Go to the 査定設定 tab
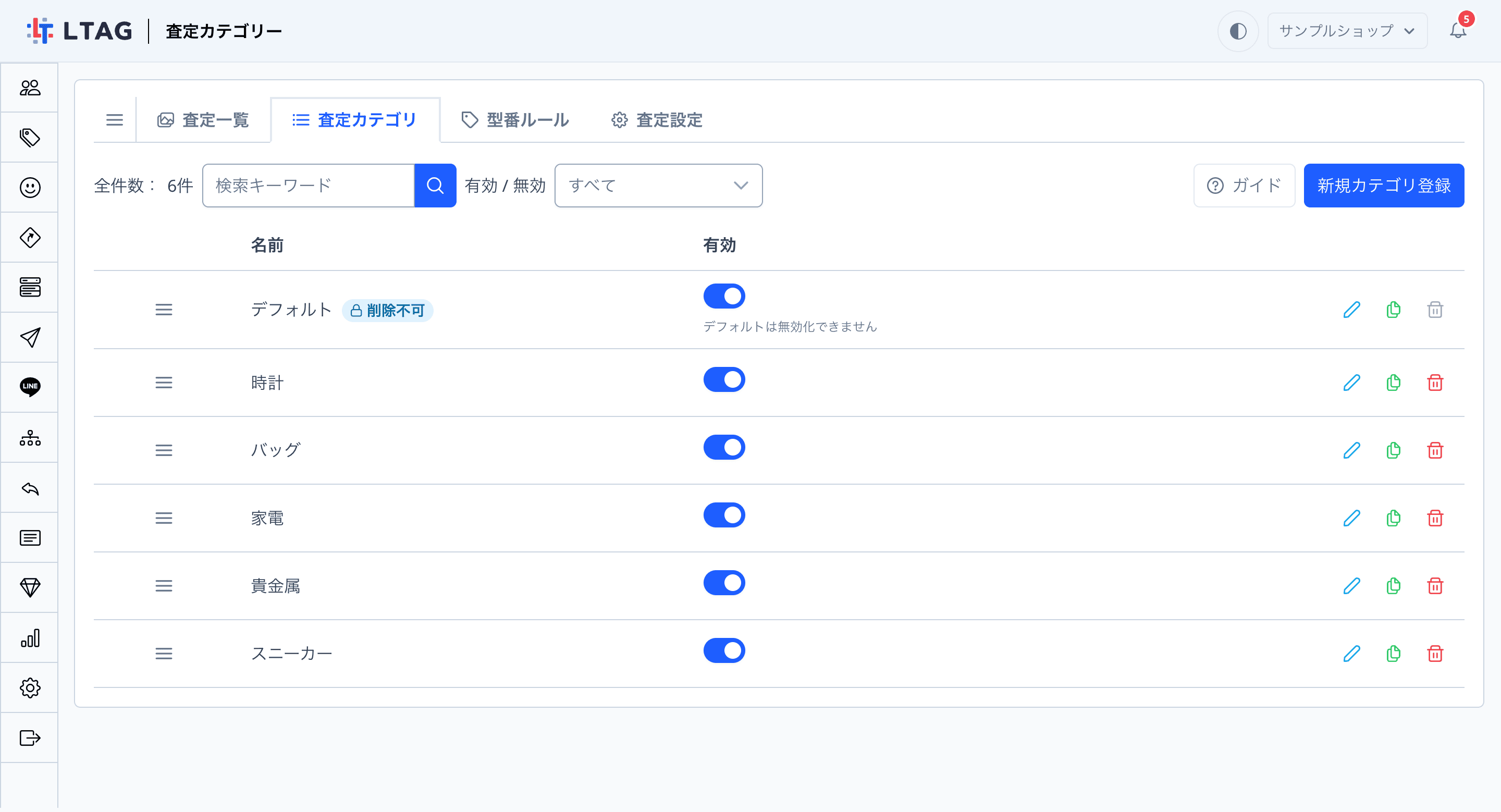Viewport: 1501px width, 812px height. click(x=657, y=120)
